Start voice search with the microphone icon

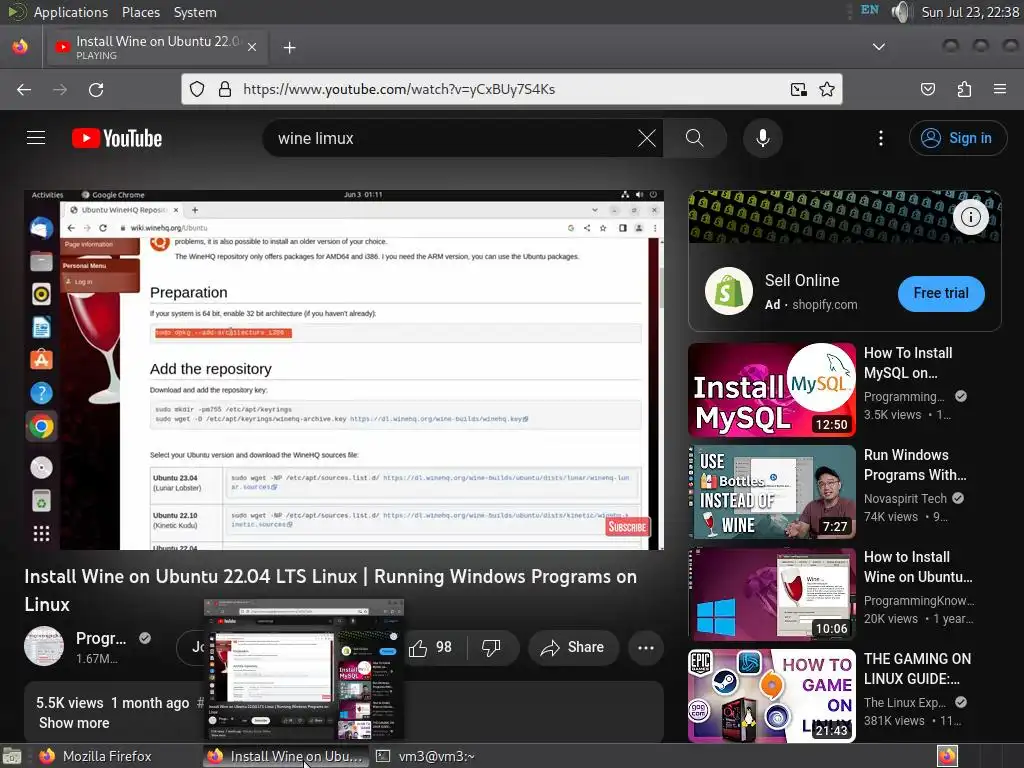(763, 138)
